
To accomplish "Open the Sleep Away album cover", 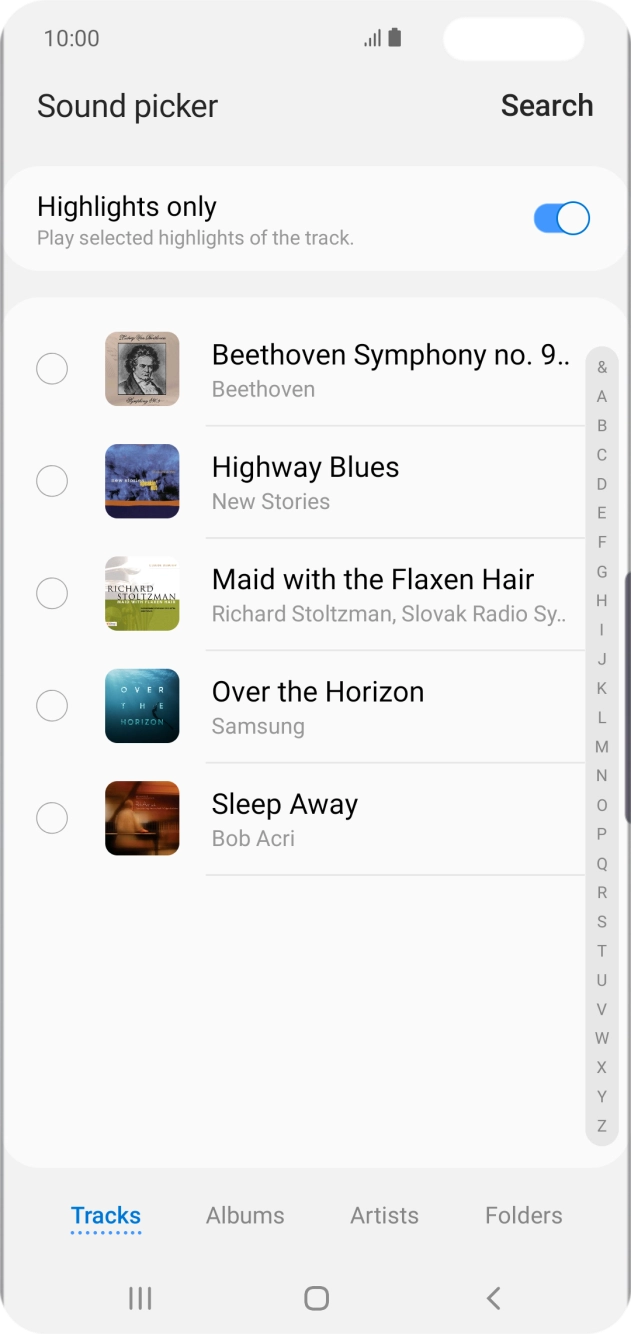I will pos(142,818).
